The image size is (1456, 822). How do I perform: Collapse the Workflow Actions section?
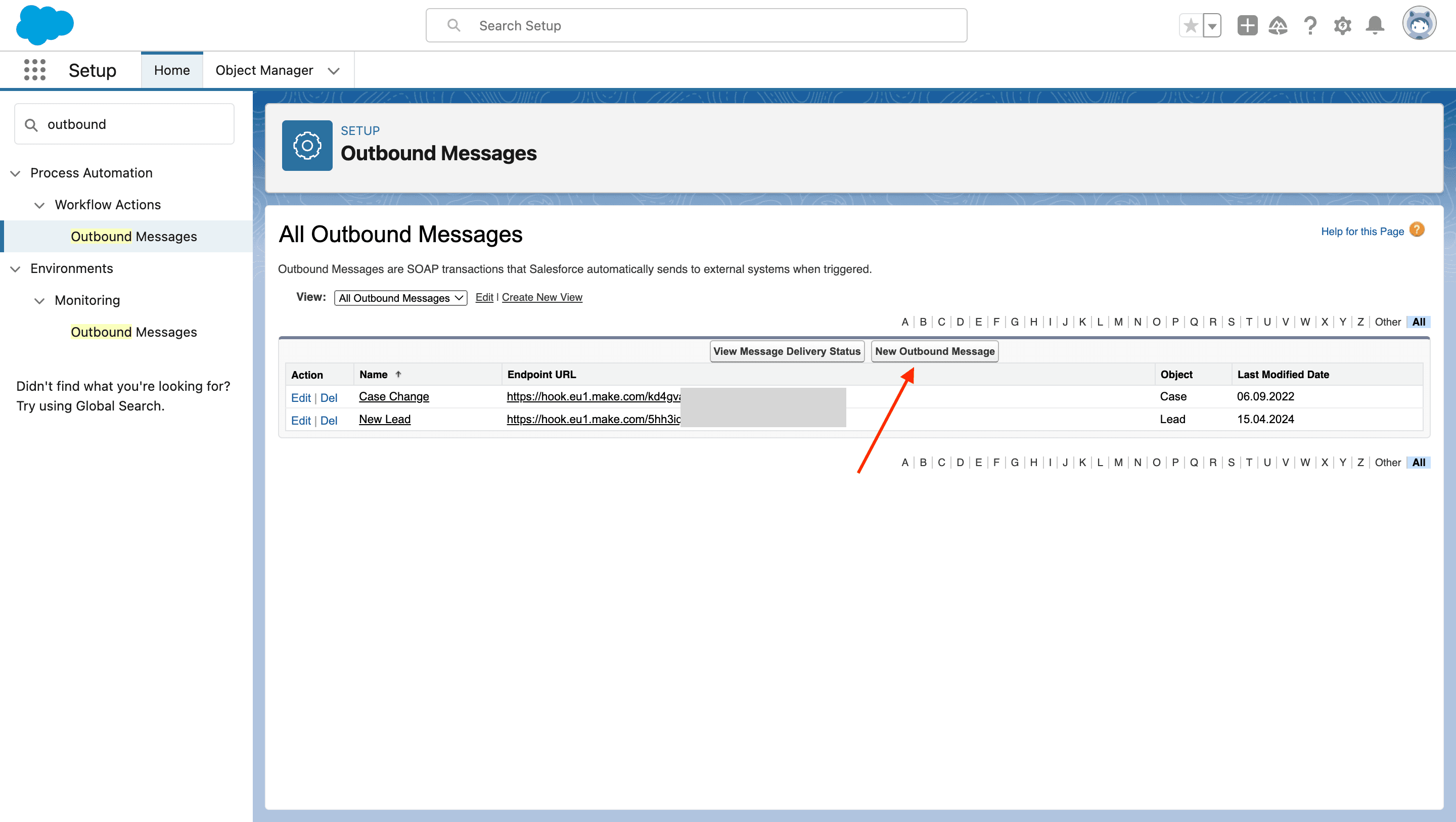click(39, 205)
